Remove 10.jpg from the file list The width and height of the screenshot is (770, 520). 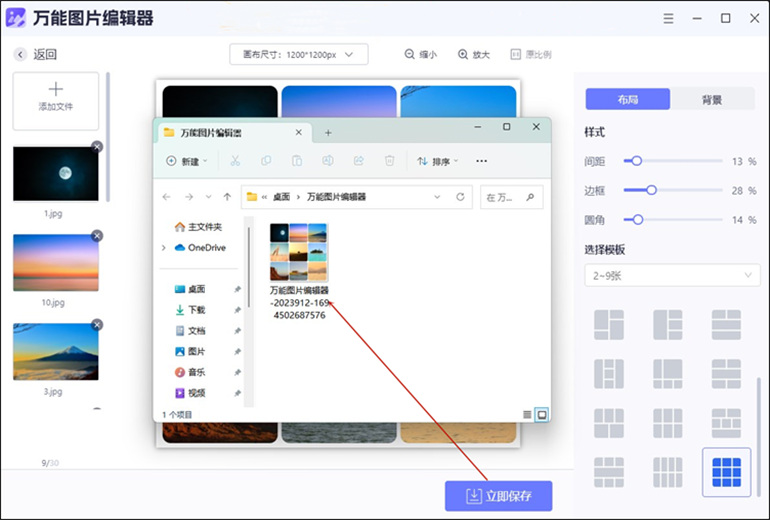point(97,236)
